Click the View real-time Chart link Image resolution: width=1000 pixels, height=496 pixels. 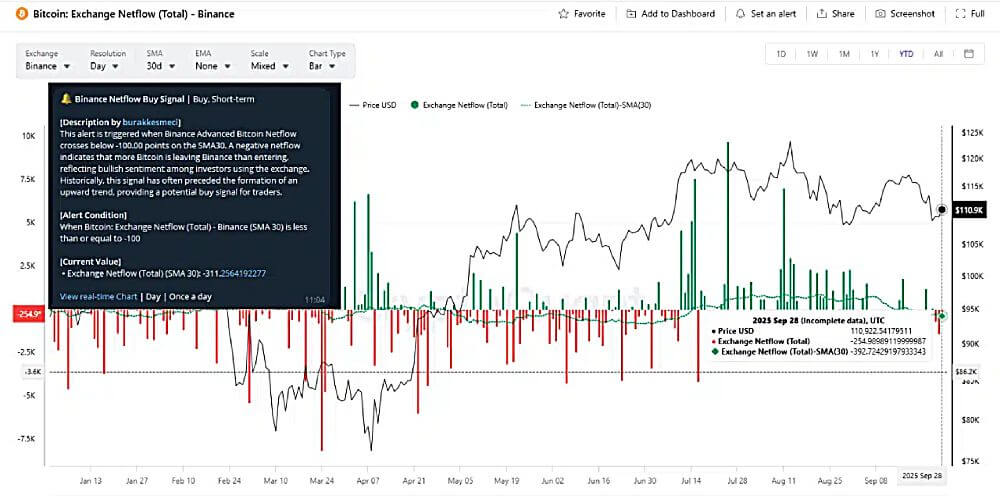click(x=100, y=297)
